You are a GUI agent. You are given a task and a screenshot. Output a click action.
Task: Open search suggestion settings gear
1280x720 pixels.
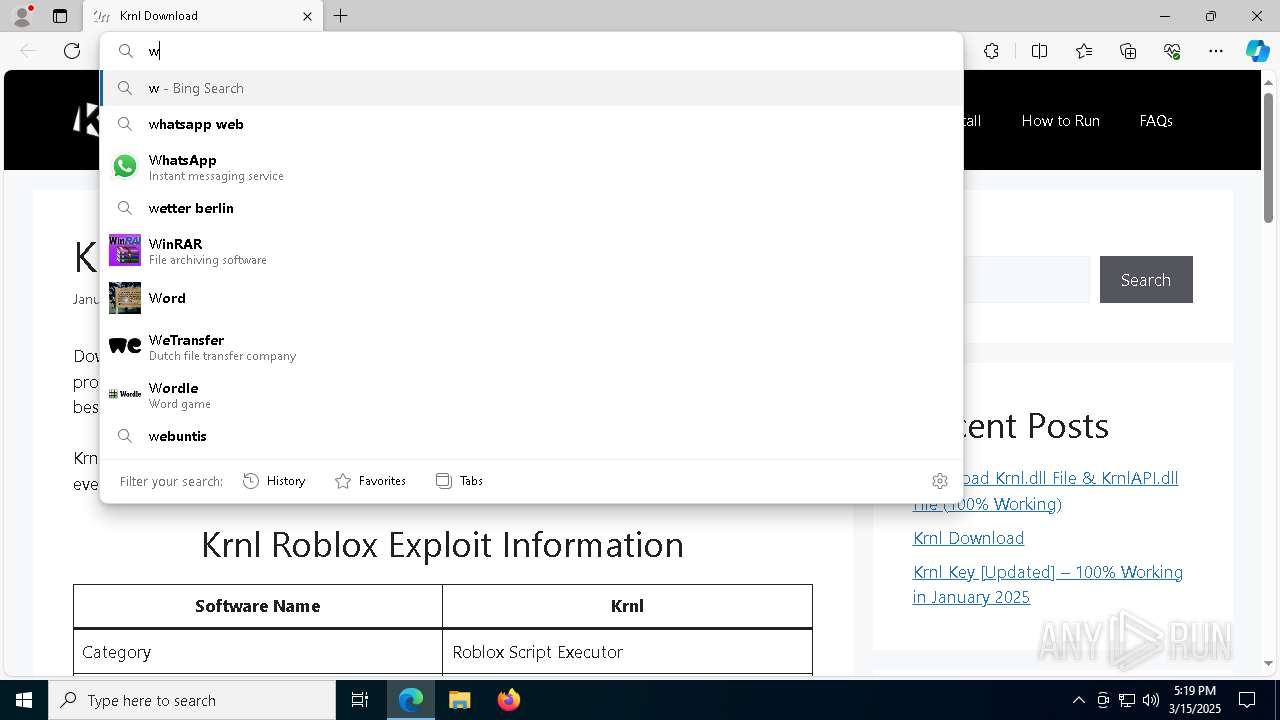(940, 481)
